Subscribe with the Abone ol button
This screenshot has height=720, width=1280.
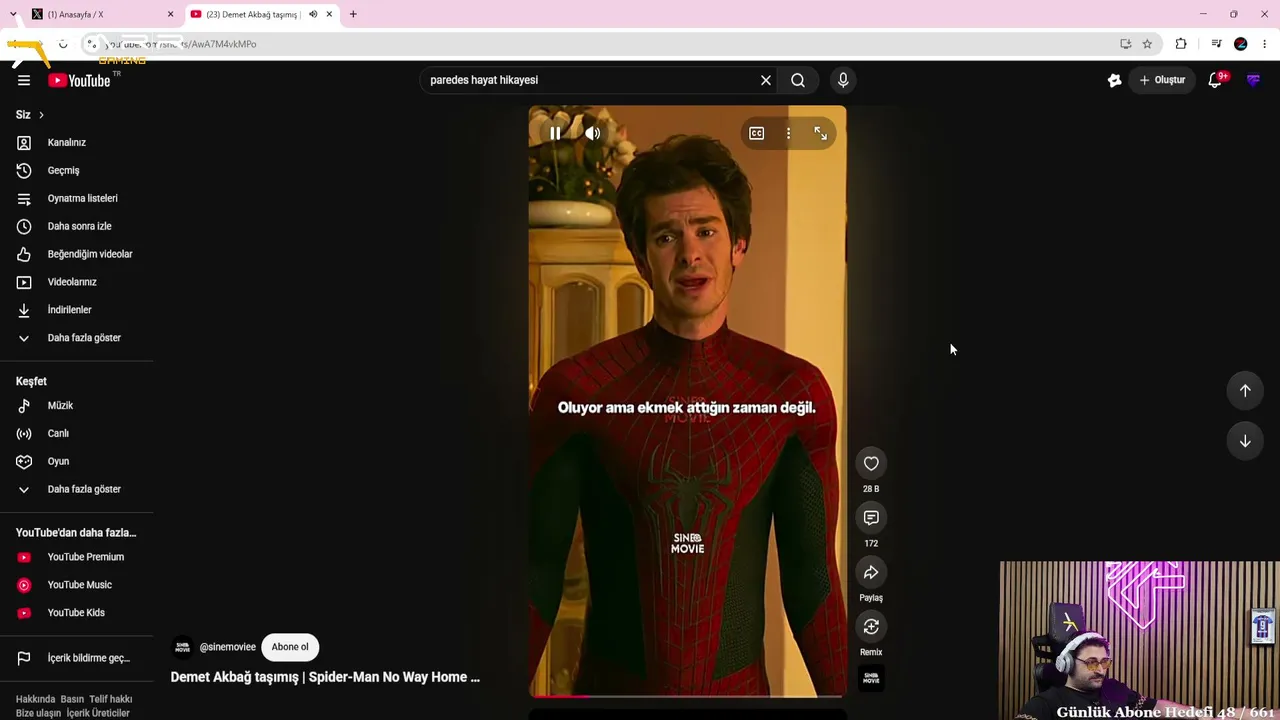click(290, 647)
